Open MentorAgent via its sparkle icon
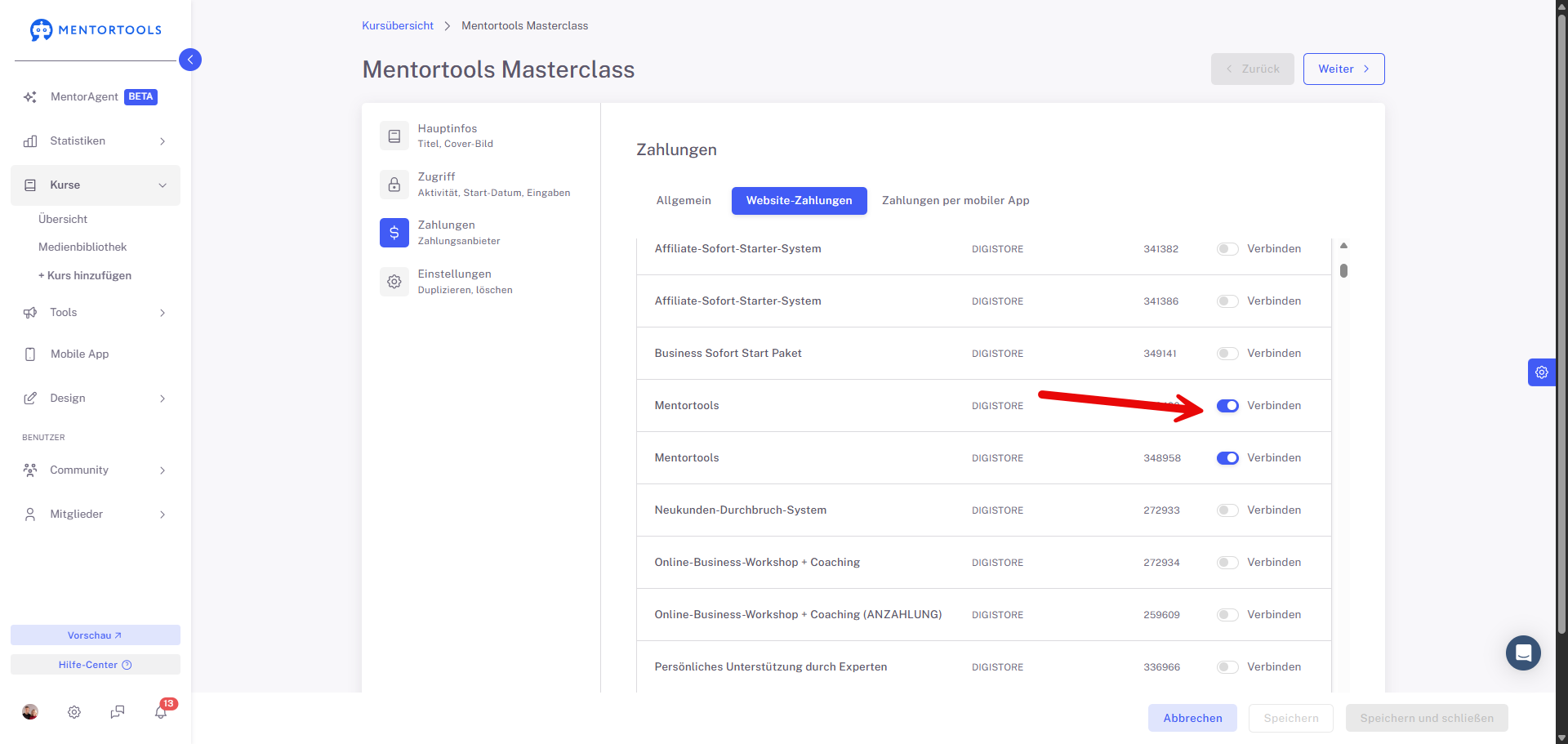Image resolution: width=1568 pixels, height=744 pixels. [x=30, y=97]
